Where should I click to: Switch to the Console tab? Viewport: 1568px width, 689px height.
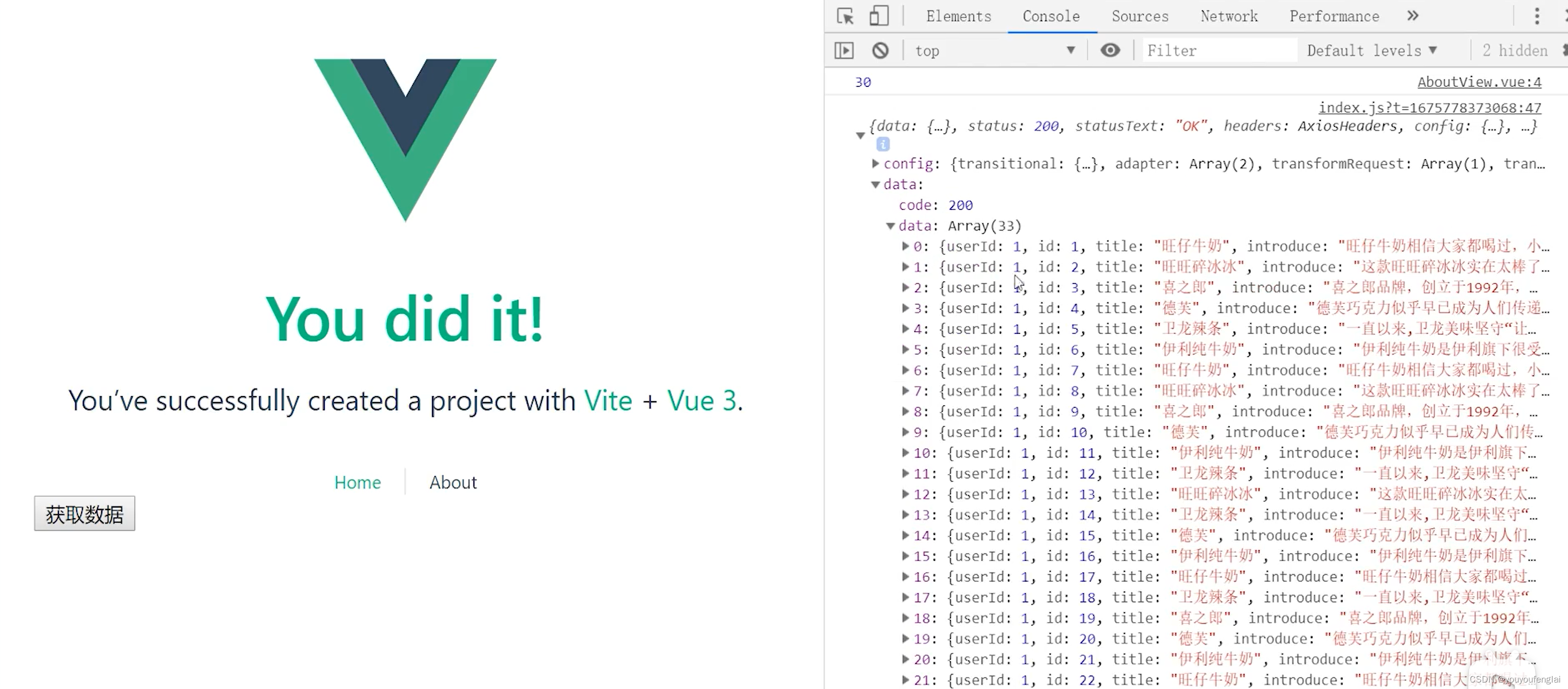(x=1051, y=16)
